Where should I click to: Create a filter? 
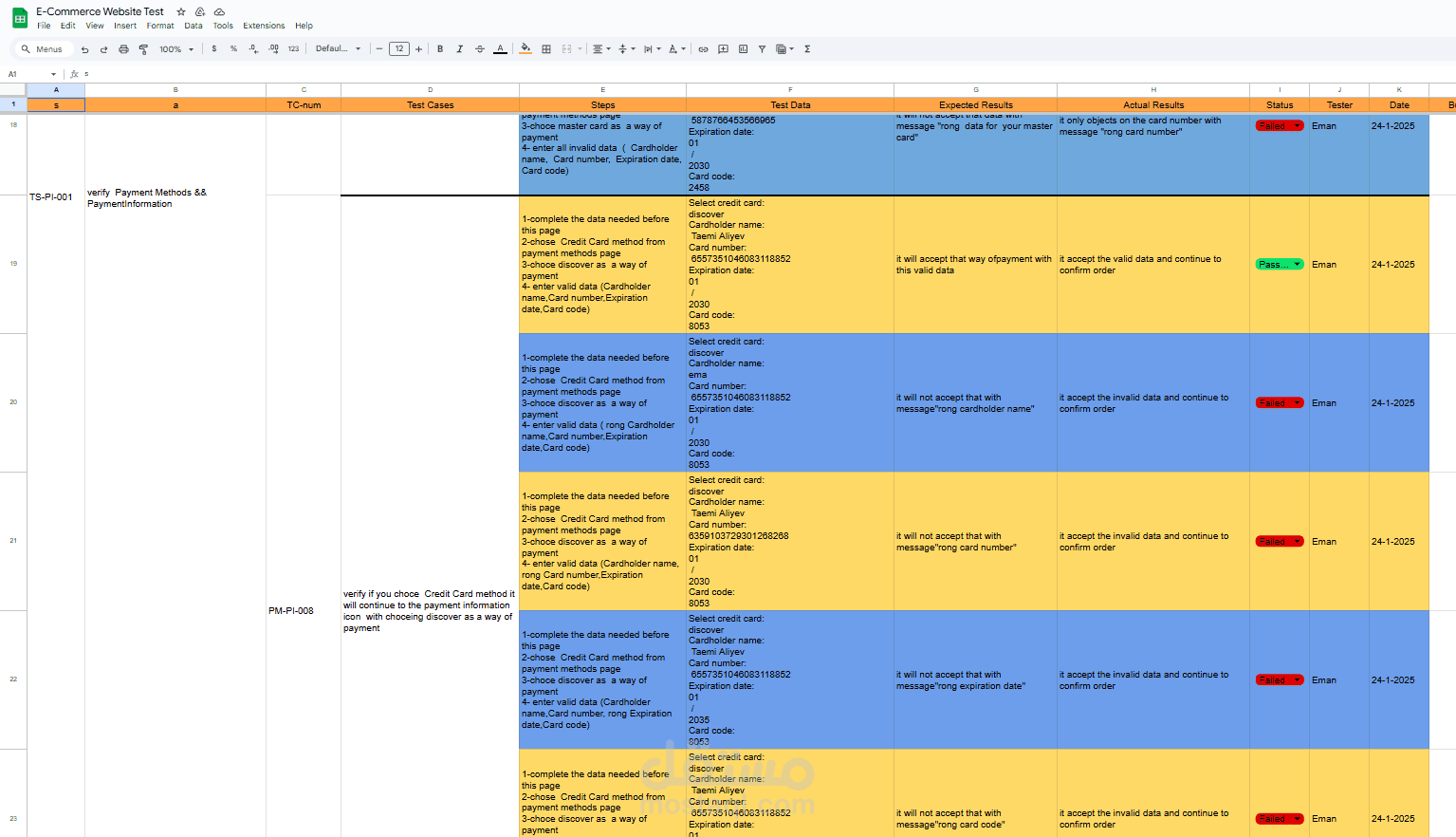tap(762, 49)
